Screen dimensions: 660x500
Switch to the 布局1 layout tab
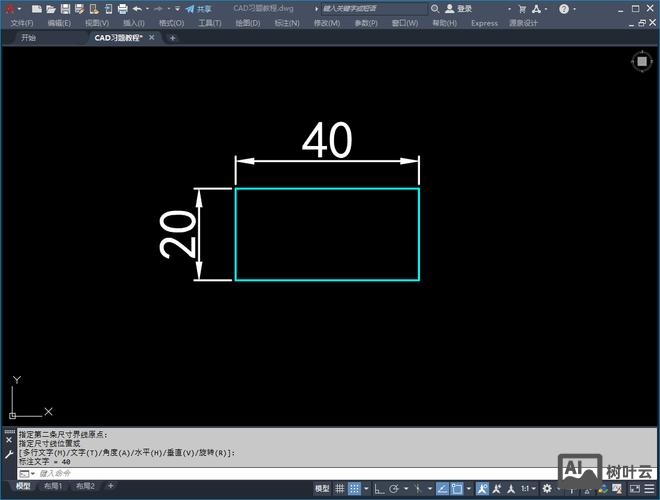(51, 486)
